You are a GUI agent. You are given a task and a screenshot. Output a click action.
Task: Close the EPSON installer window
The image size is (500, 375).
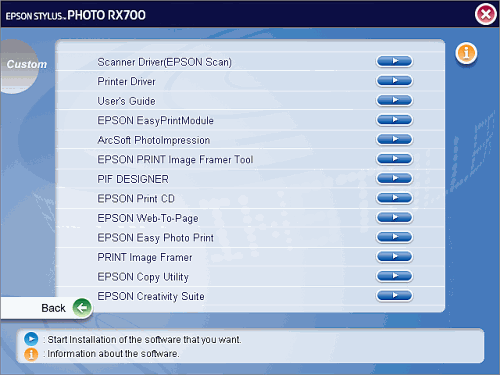click(486, 14)
